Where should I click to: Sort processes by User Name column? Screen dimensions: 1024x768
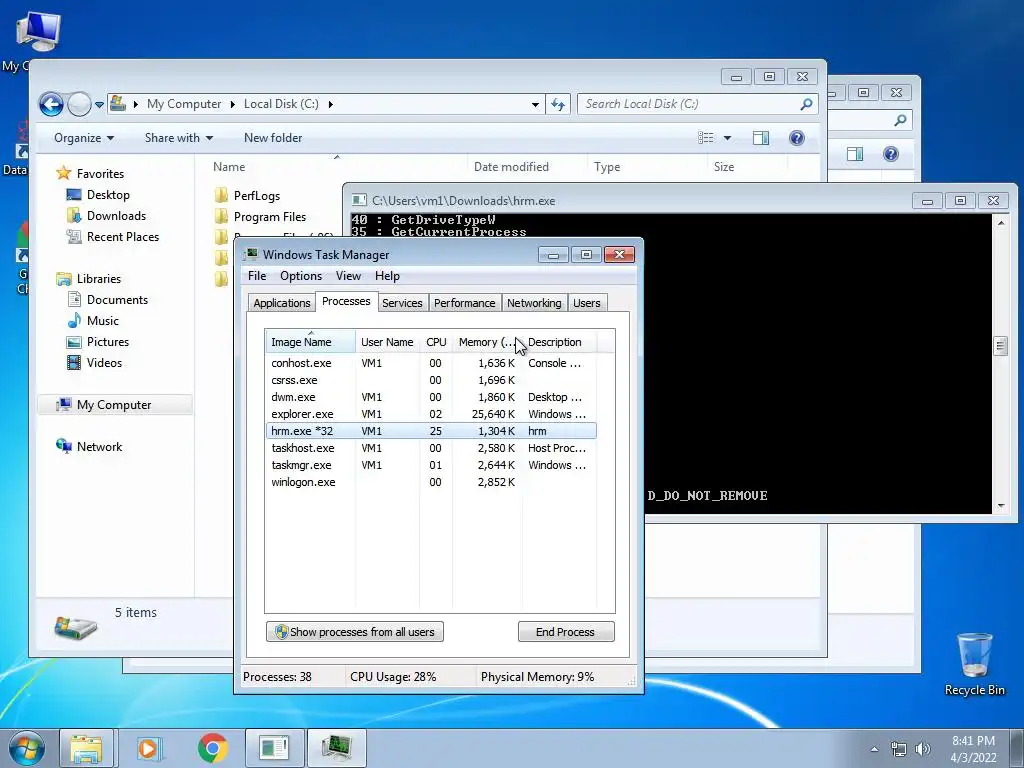click(x=388, y=342)
